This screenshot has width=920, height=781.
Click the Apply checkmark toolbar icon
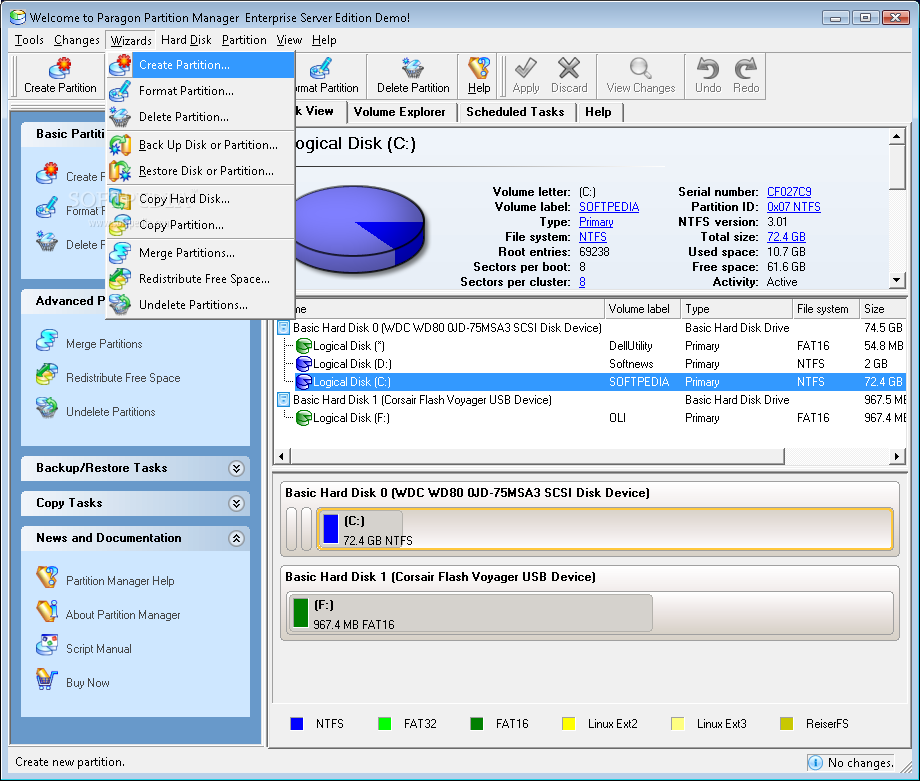point(526,68)
